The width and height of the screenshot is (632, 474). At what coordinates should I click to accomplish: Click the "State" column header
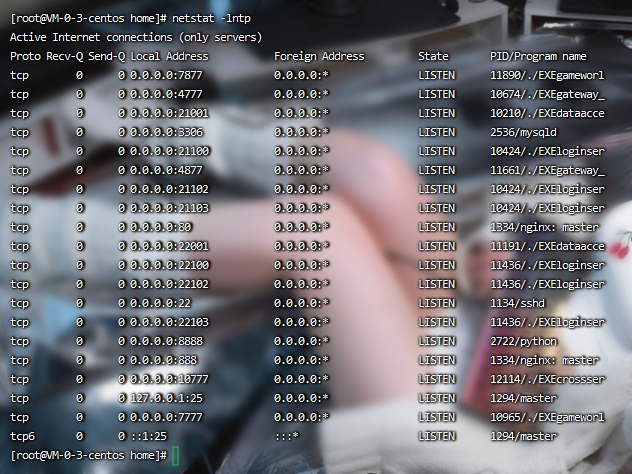point(433,56)
